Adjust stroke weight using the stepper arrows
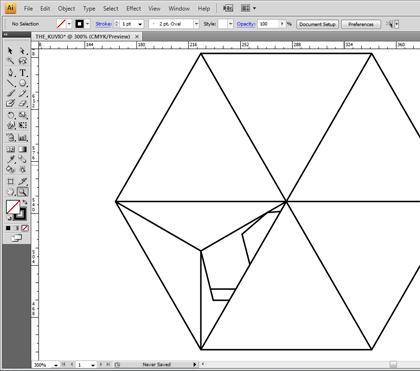420x371 pixels. [116, 24]
